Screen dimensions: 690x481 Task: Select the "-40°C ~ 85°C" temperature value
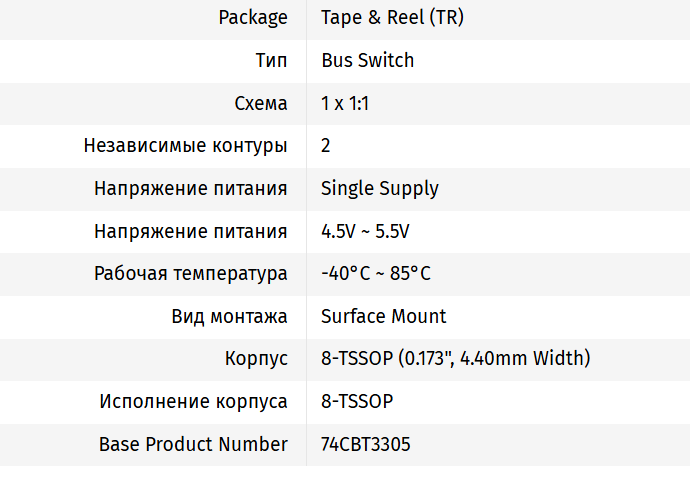376,273
